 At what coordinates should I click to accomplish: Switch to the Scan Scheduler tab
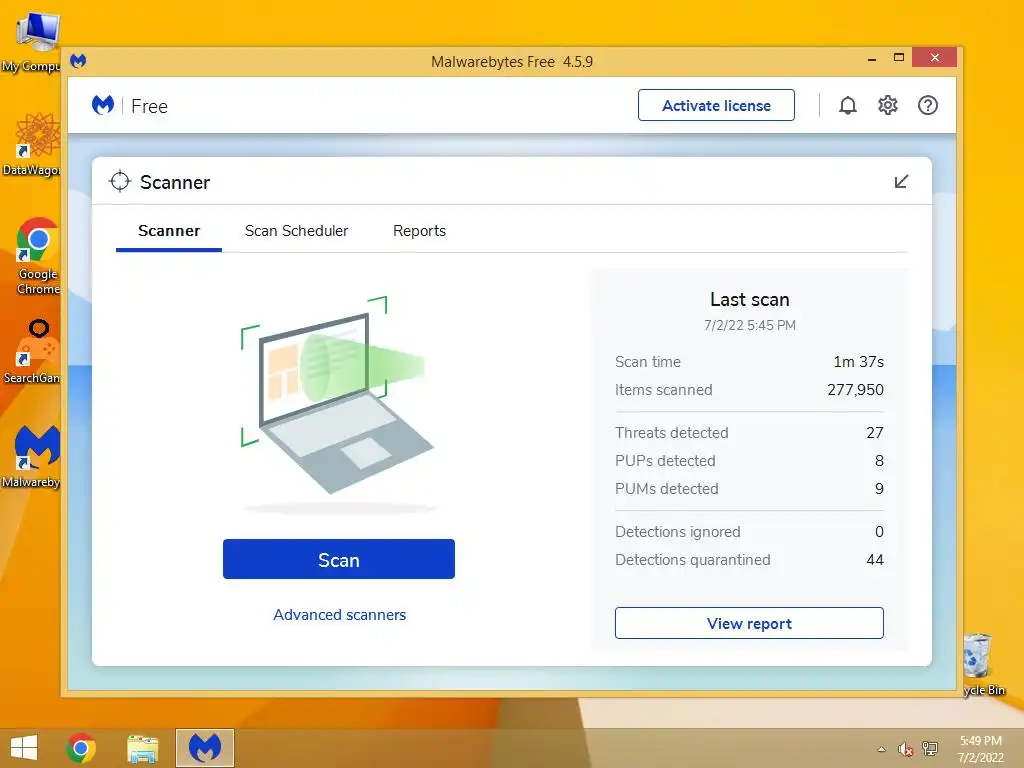pyautogui.click(x=296, y=231)
